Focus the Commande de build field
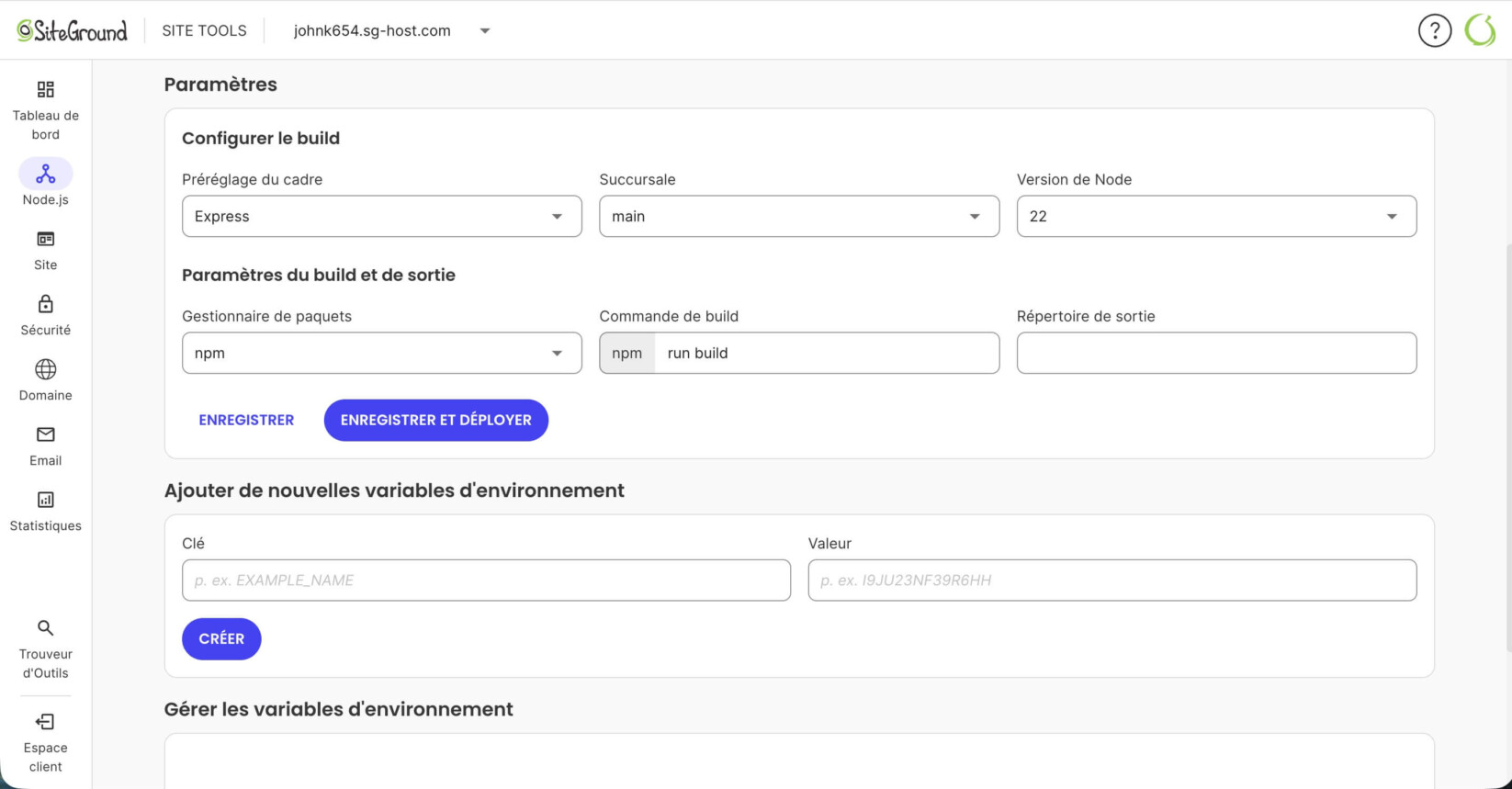 point(827,353)
